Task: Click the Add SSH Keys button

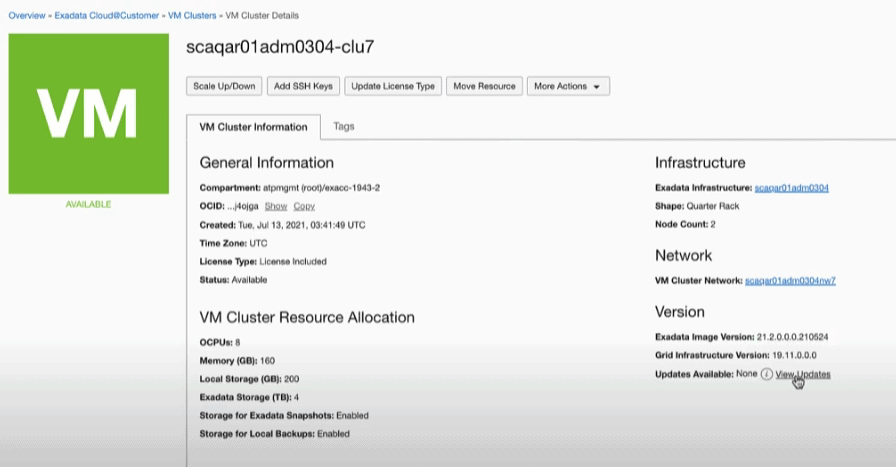Action: pyautogui.click(x=303, y=86)
